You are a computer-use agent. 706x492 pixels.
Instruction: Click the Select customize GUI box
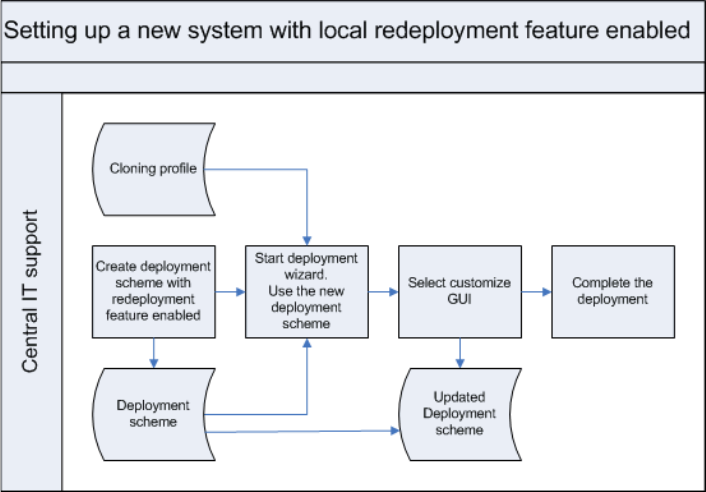pos(460,291)
